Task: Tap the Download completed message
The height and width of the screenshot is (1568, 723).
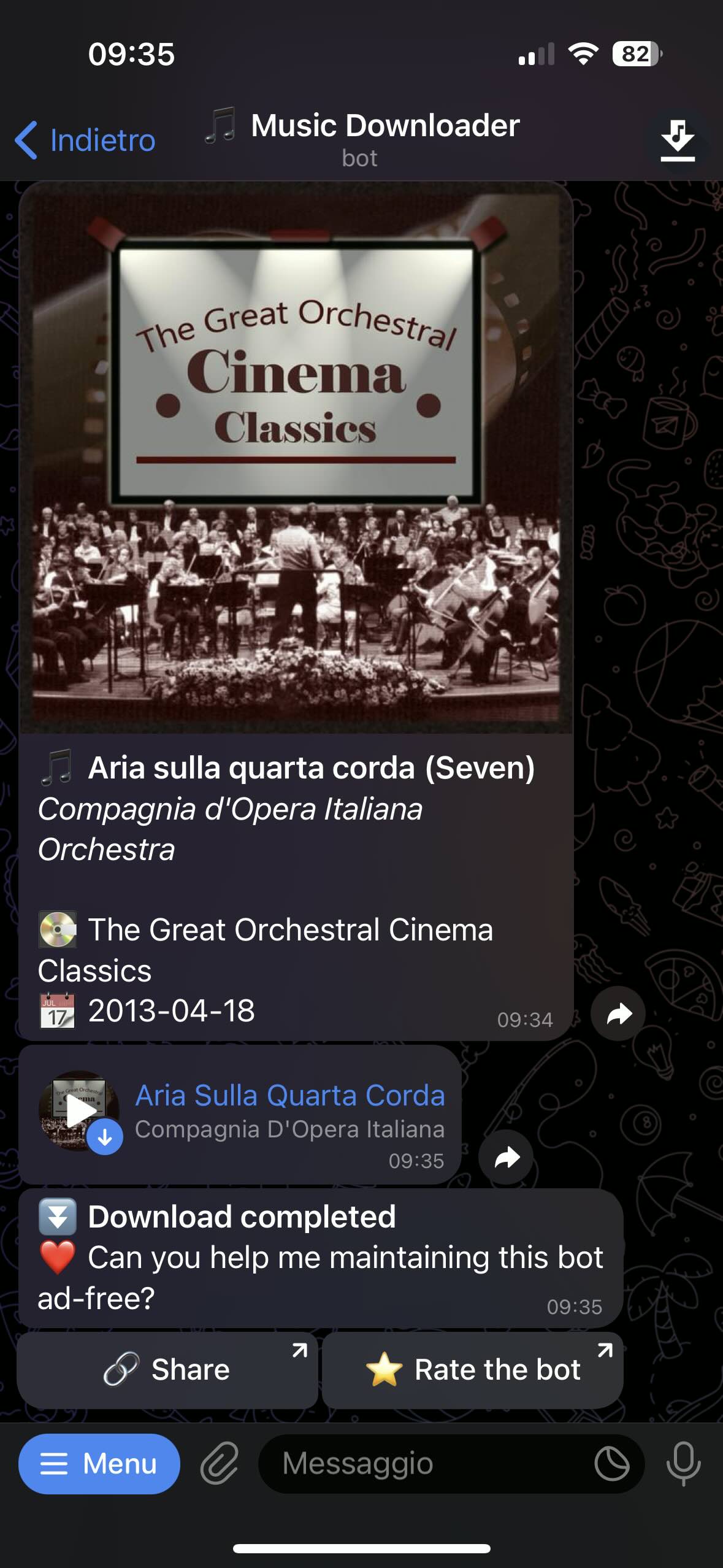Action: 321,1258
